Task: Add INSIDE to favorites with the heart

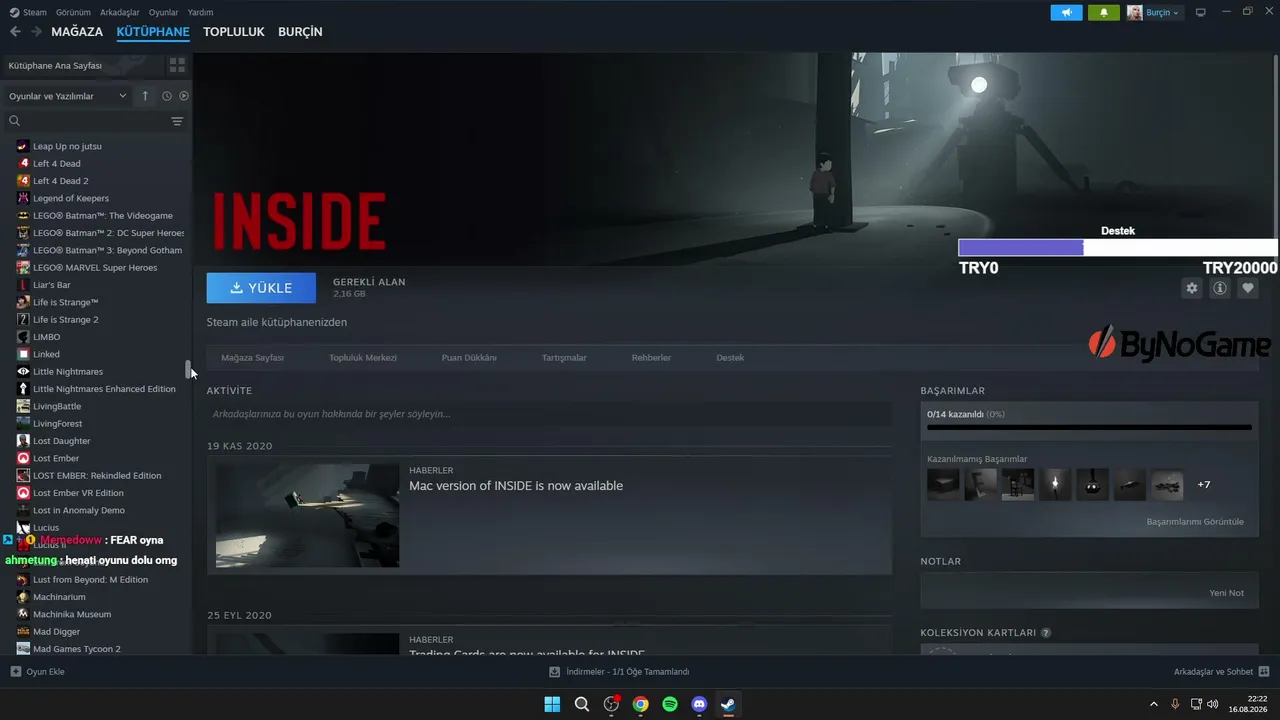Action: [x=1247, y=288]
